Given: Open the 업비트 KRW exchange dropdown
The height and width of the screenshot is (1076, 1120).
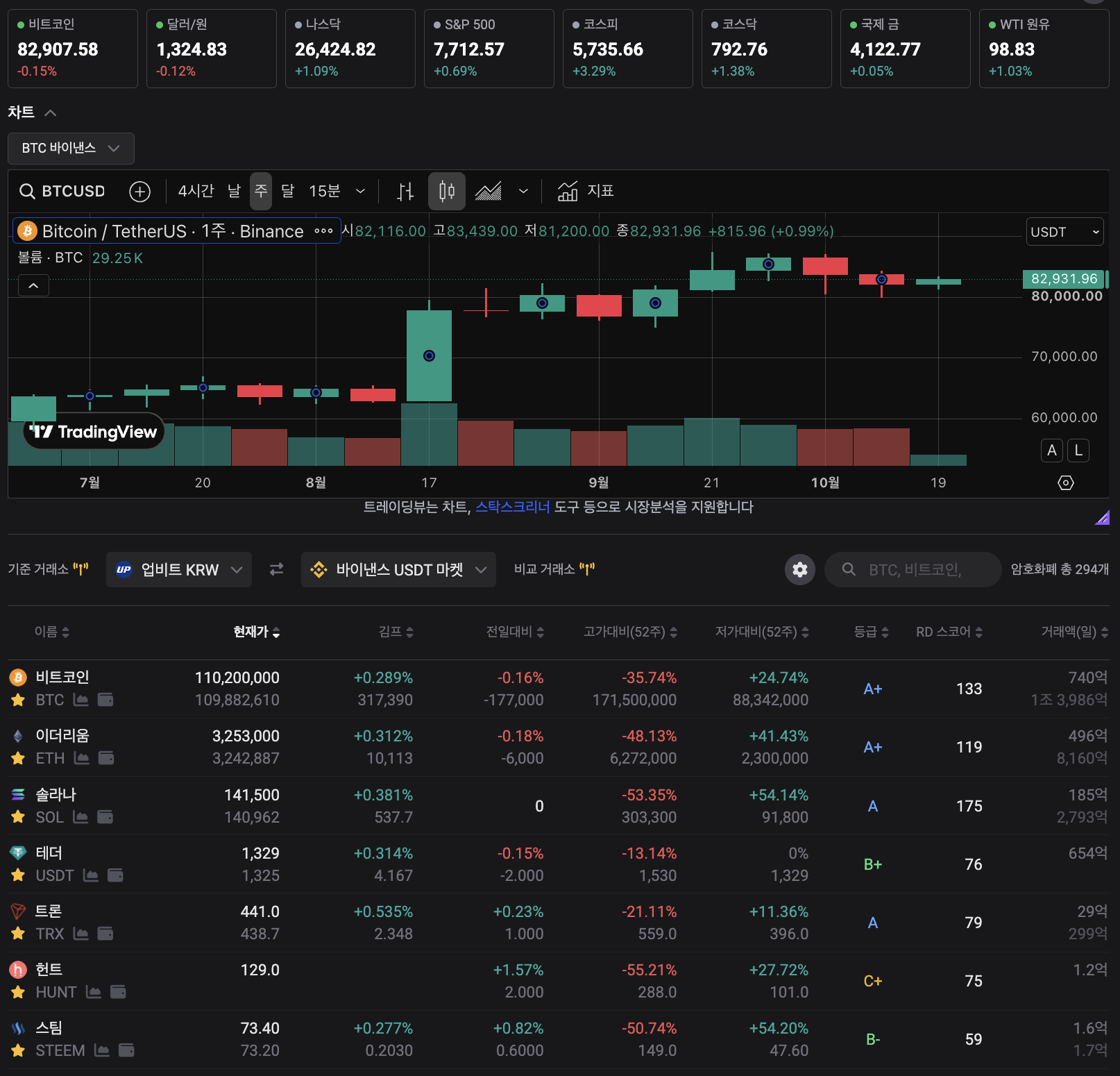Looking at the screenshot, I should (179, 570).
